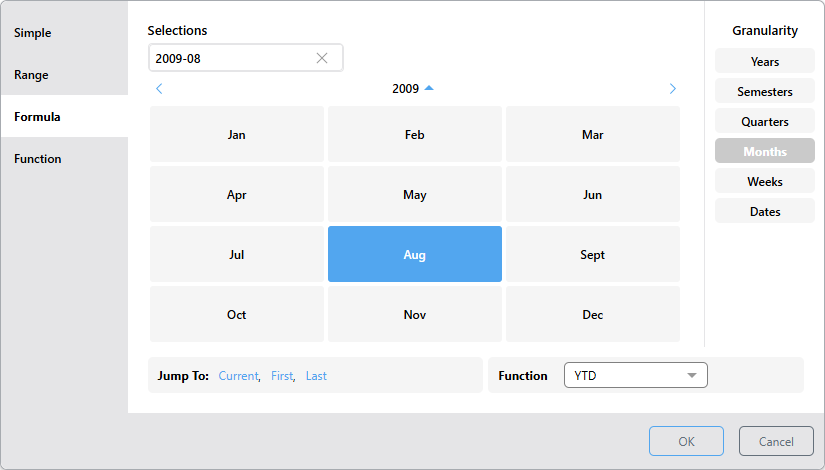This screenshot has height=470, width=825.
Task: Set granularity to Years
Action: click(x=764, y=62)
